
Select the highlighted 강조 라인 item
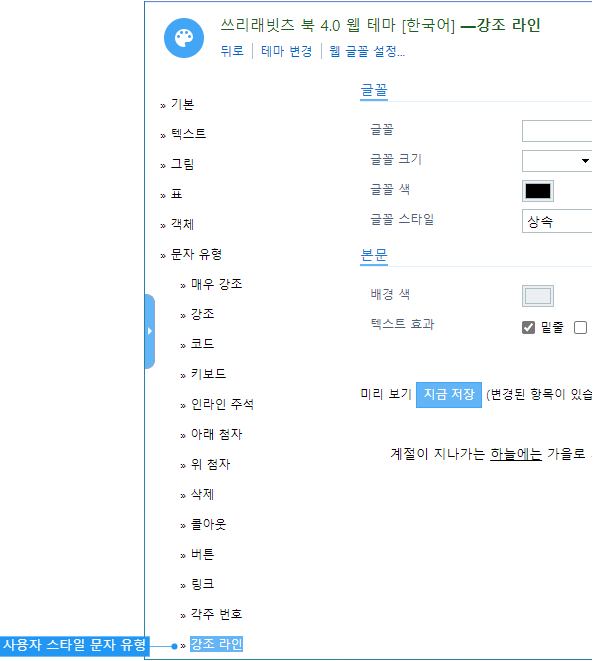[217, 644]
